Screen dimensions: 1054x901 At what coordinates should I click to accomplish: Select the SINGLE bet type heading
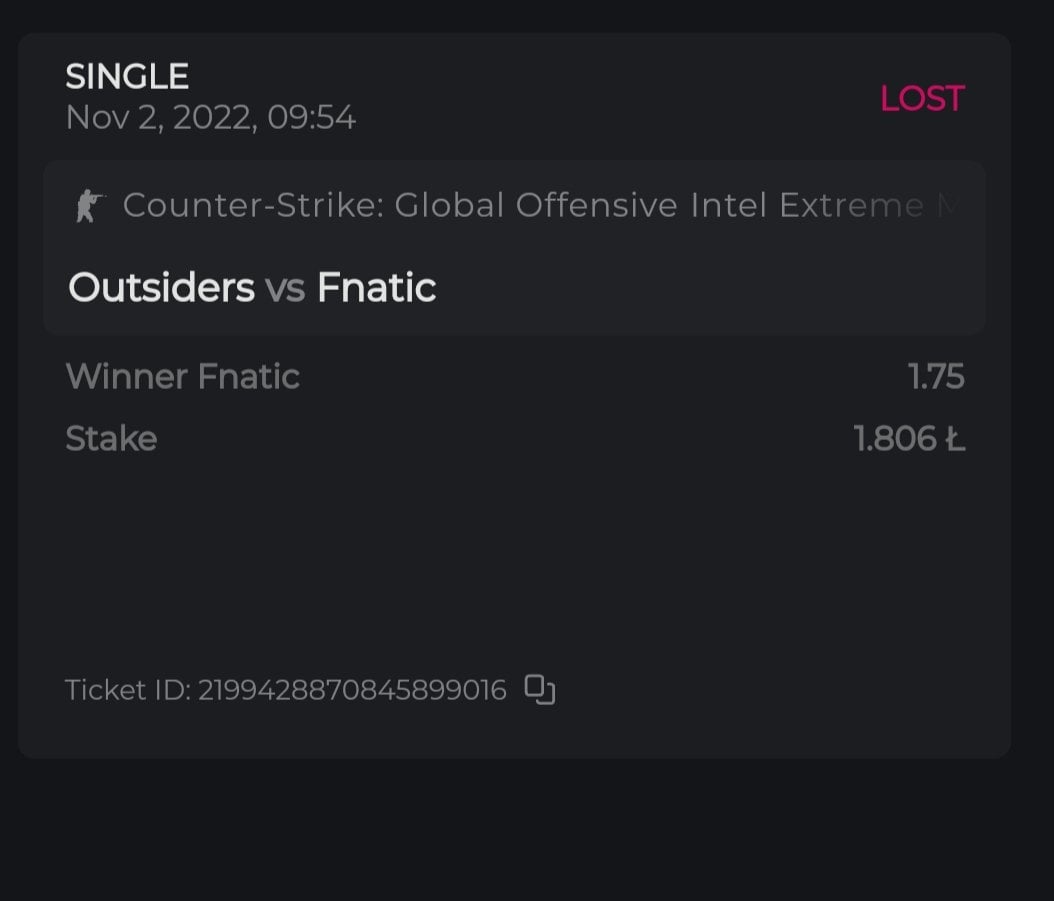click(x=127, y=77)
